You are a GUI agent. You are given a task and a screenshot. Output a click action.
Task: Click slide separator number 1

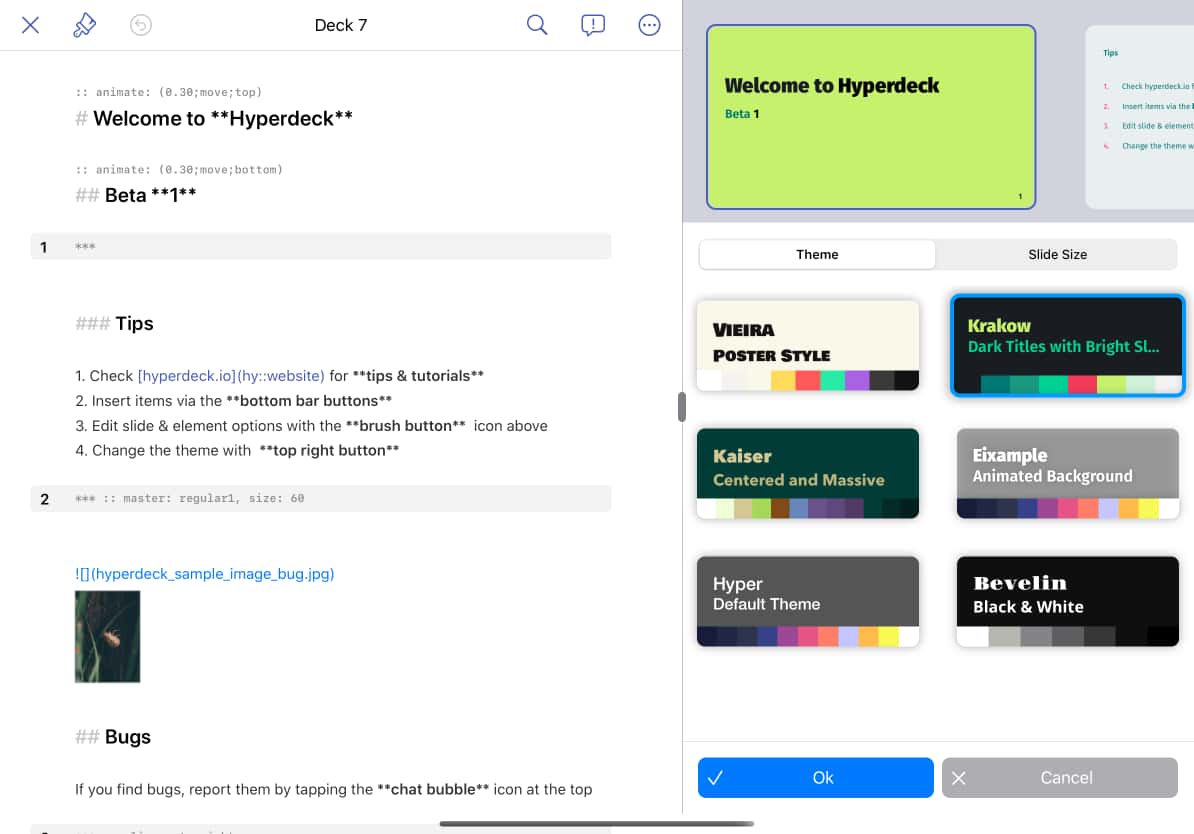tap(321, 246)
